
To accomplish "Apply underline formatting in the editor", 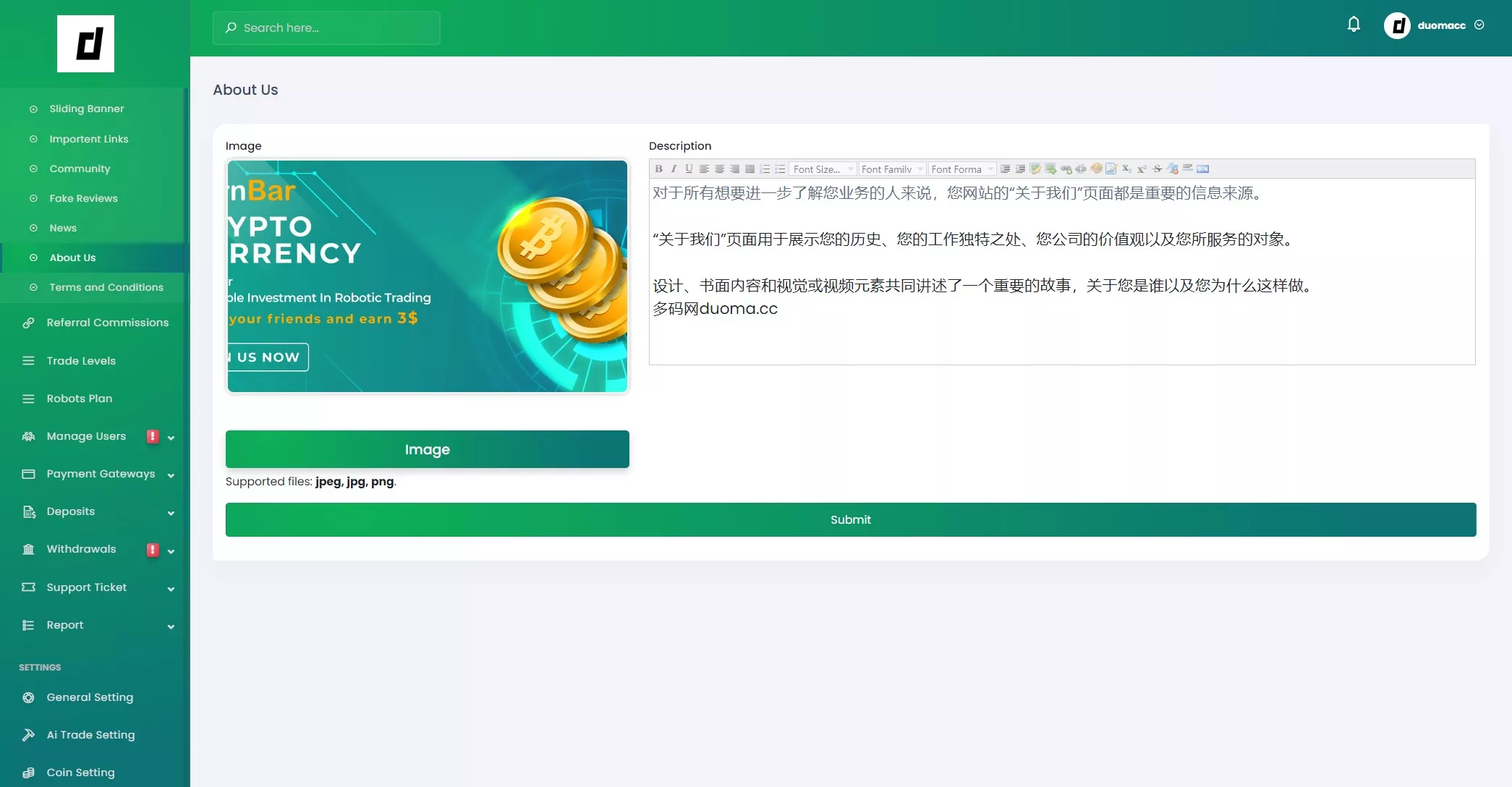I will [x=689, y=169].
